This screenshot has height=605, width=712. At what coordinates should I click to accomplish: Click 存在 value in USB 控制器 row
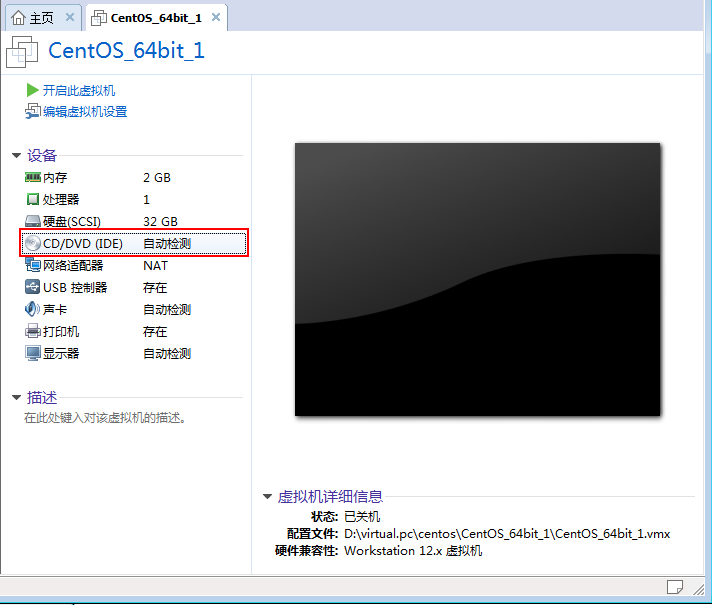[155, 288]
